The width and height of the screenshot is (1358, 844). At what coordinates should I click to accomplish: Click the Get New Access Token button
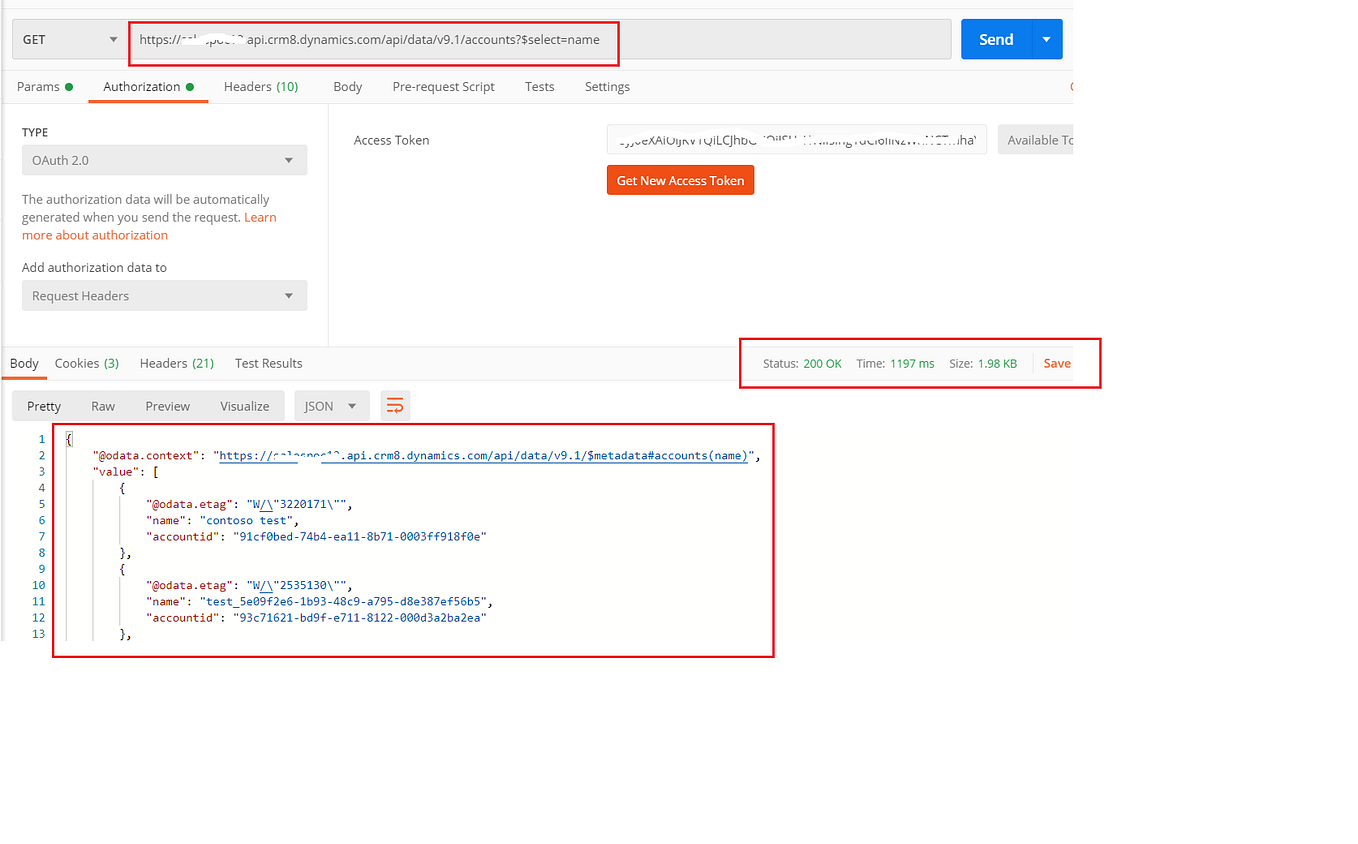[680, 180]
